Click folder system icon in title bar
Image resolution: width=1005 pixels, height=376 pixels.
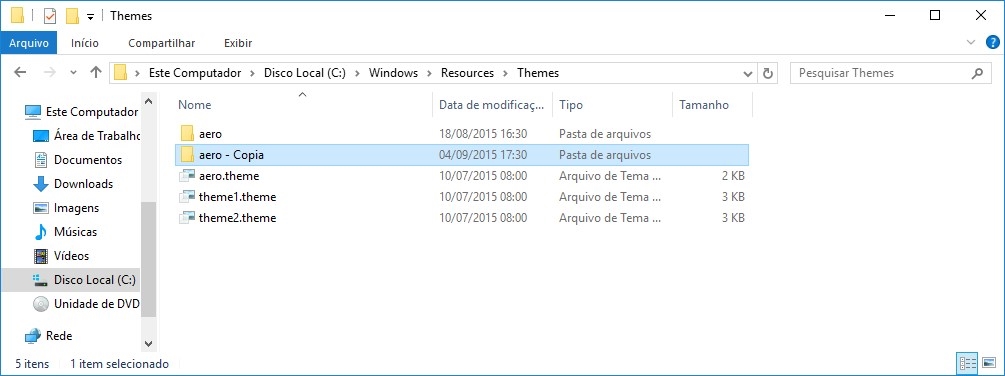tap(18, 15)
